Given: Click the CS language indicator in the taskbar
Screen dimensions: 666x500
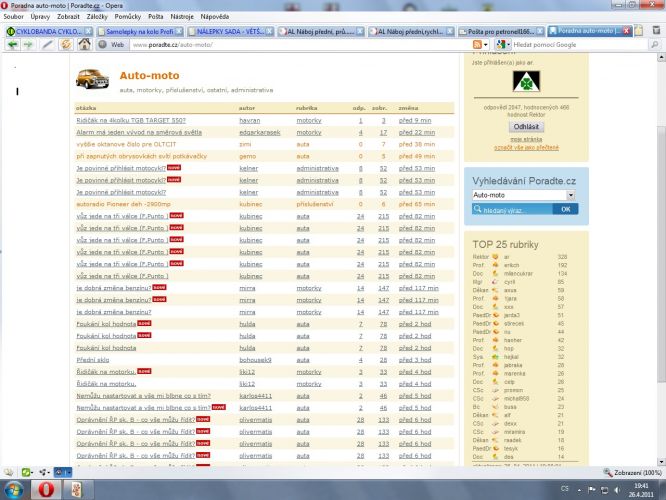Looking at the screenshot, I should pyautogui.click(x=564, y=489).
